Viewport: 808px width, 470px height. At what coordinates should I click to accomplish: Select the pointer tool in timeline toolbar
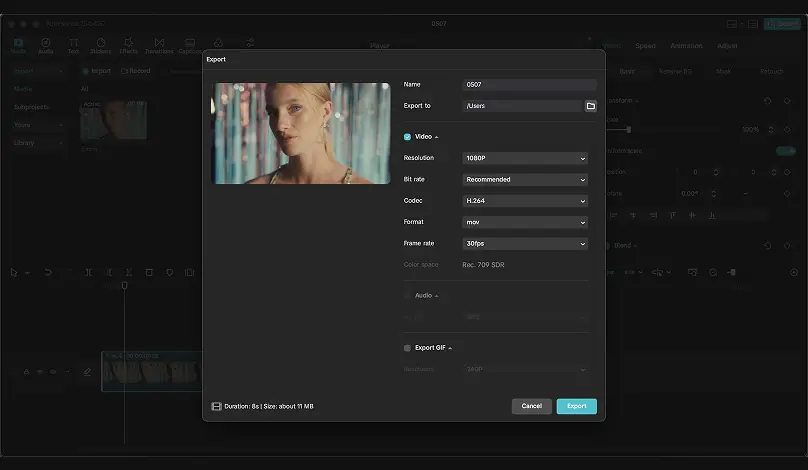[14, 272]
